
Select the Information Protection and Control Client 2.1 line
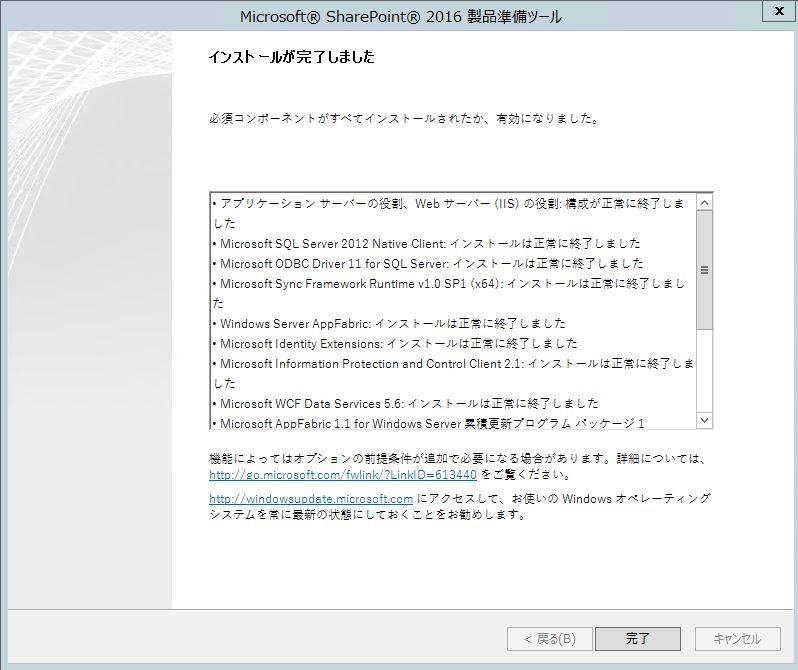[453, 373]
